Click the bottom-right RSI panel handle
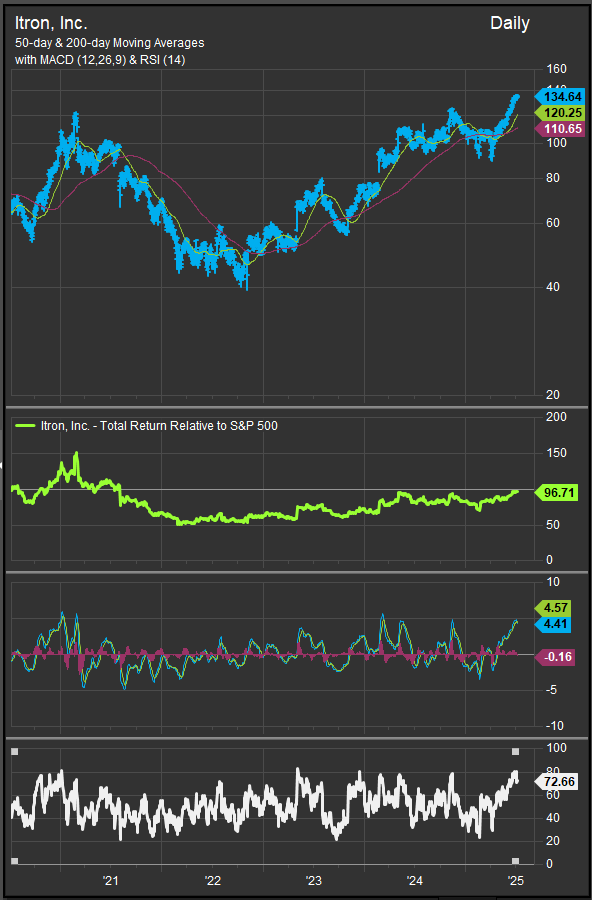This screenshot has height=900, width=592. pyautogui.click(x=516, y=860)
